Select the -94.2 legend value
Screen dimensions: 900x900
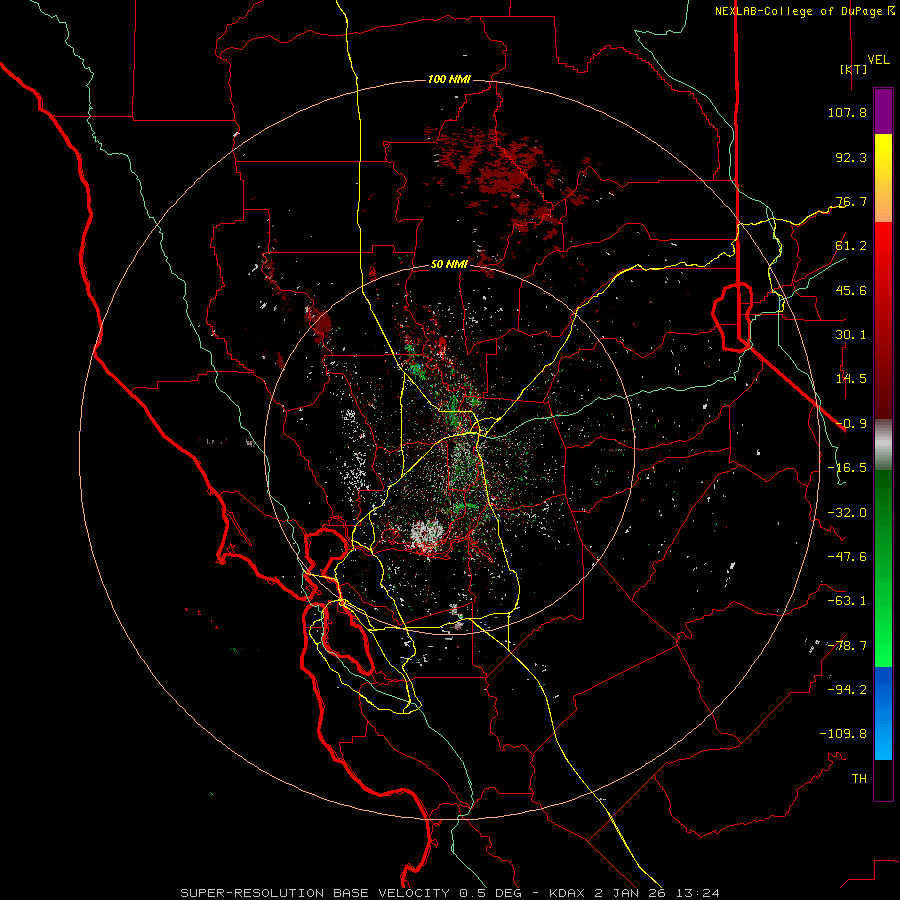click(x=847, y=690)
